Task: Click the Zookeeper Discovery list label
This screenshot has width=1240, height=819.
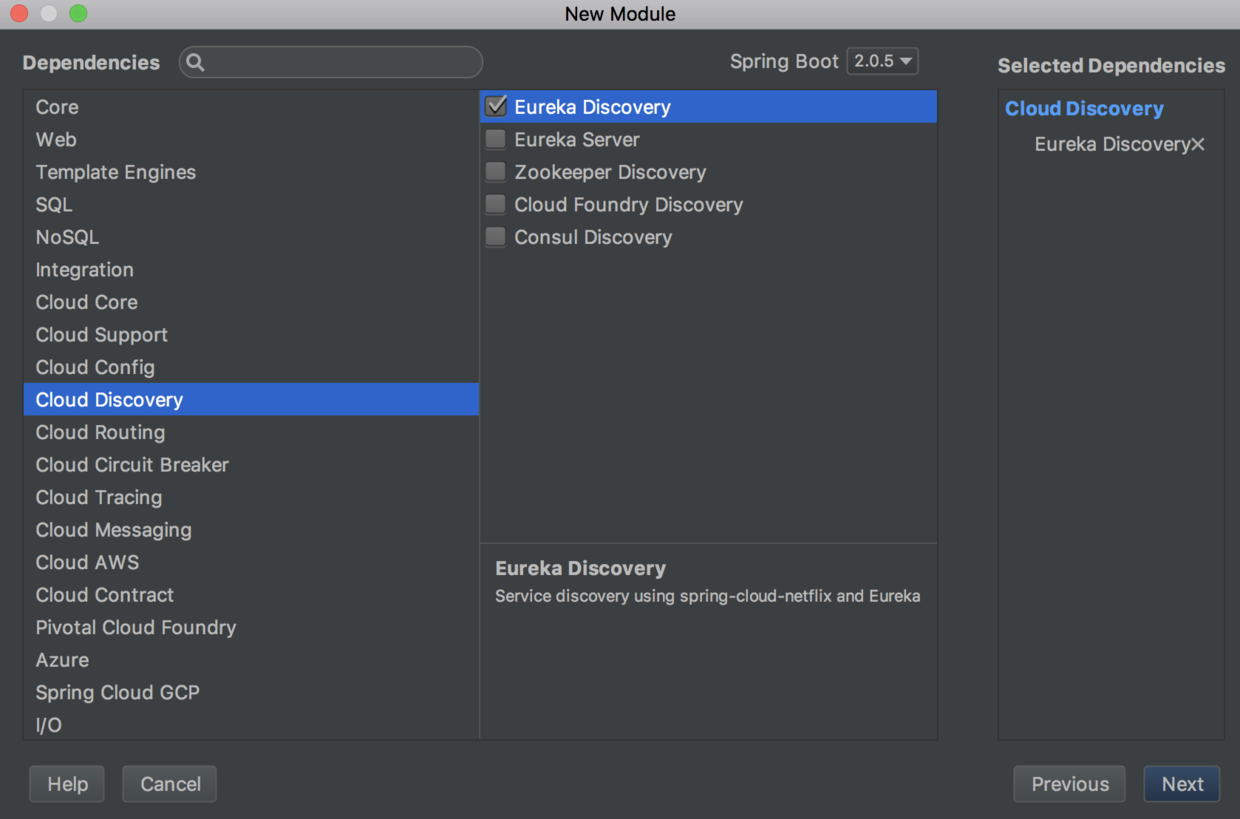Action: [x=610, y=172]
